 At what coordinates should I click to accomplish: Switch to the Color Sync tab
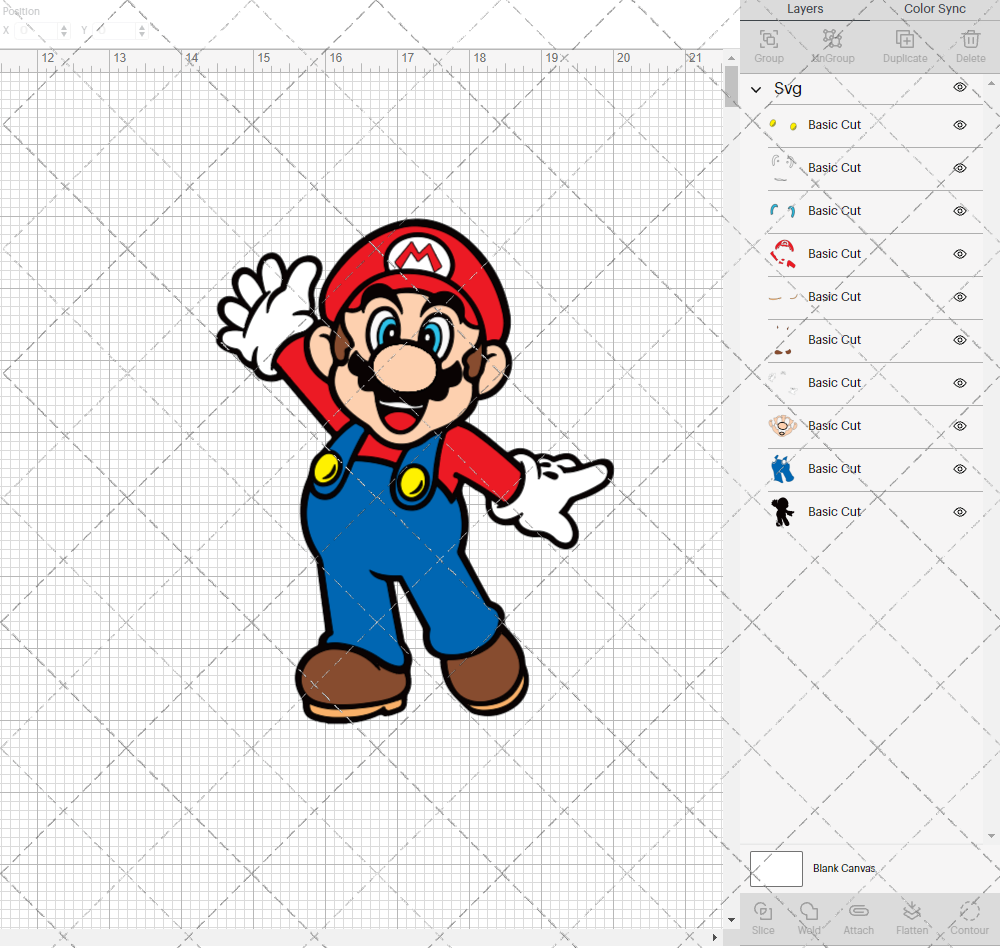click(934, 9)
